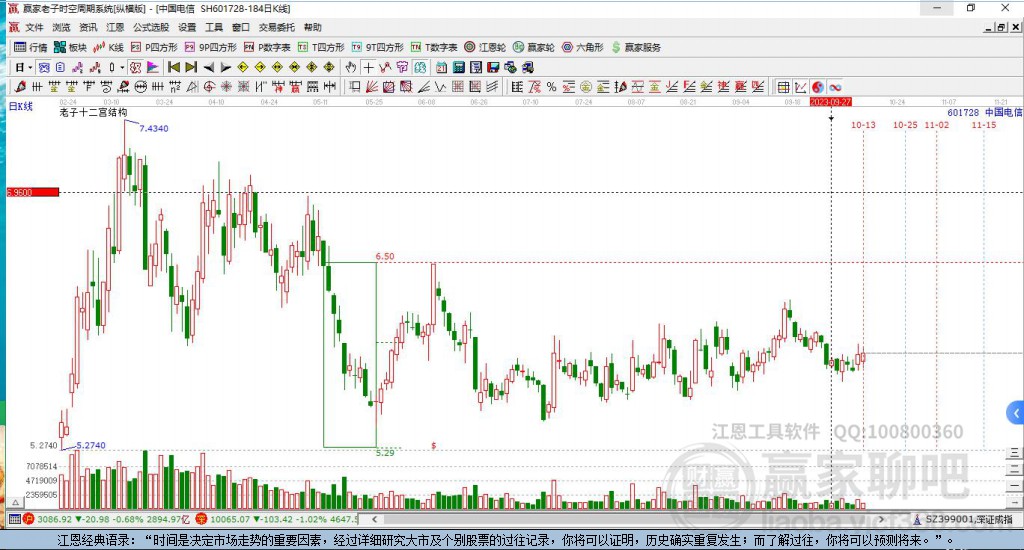Jump to last bar with skip-forward icon
Image resolution: width=1024 pixels, height=550 pixels.
191,67
